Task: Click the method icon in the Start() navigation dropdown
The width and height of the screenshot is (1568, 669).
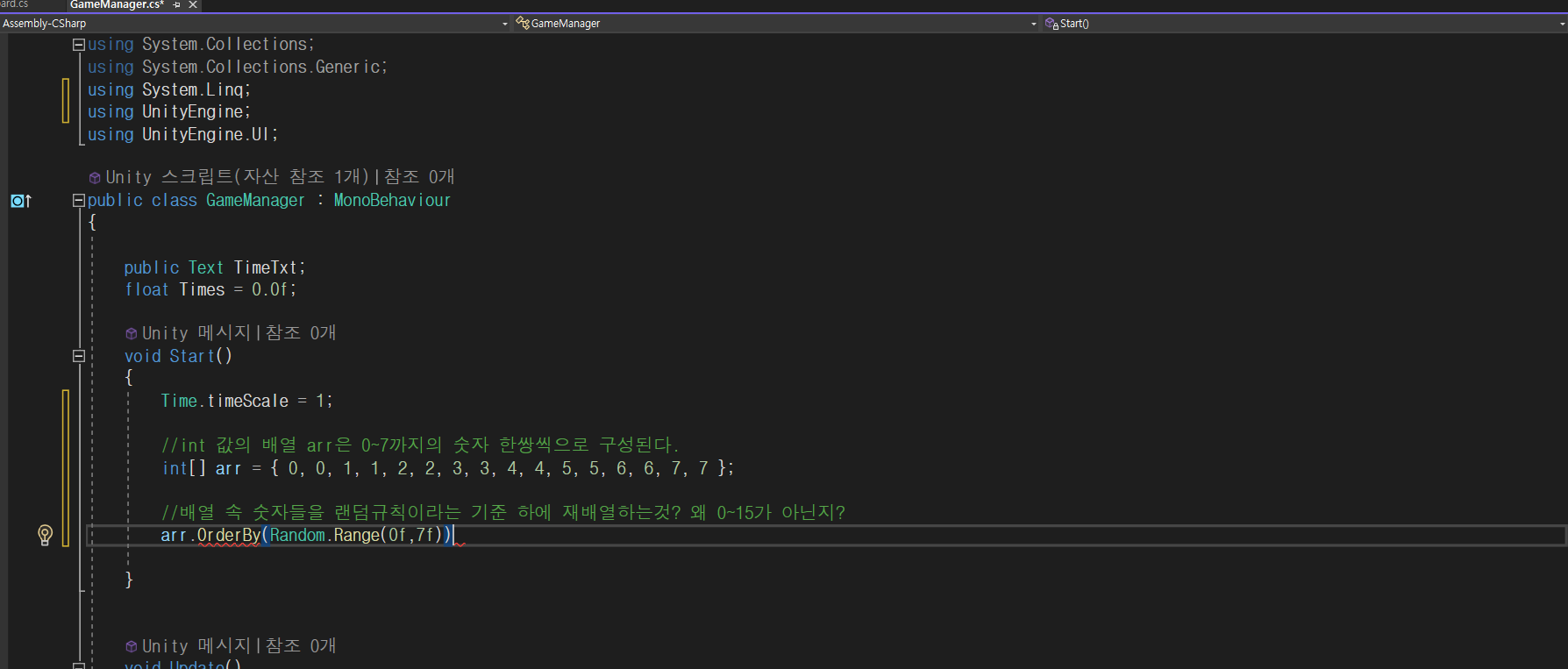Action: (x=1051, y=23)
